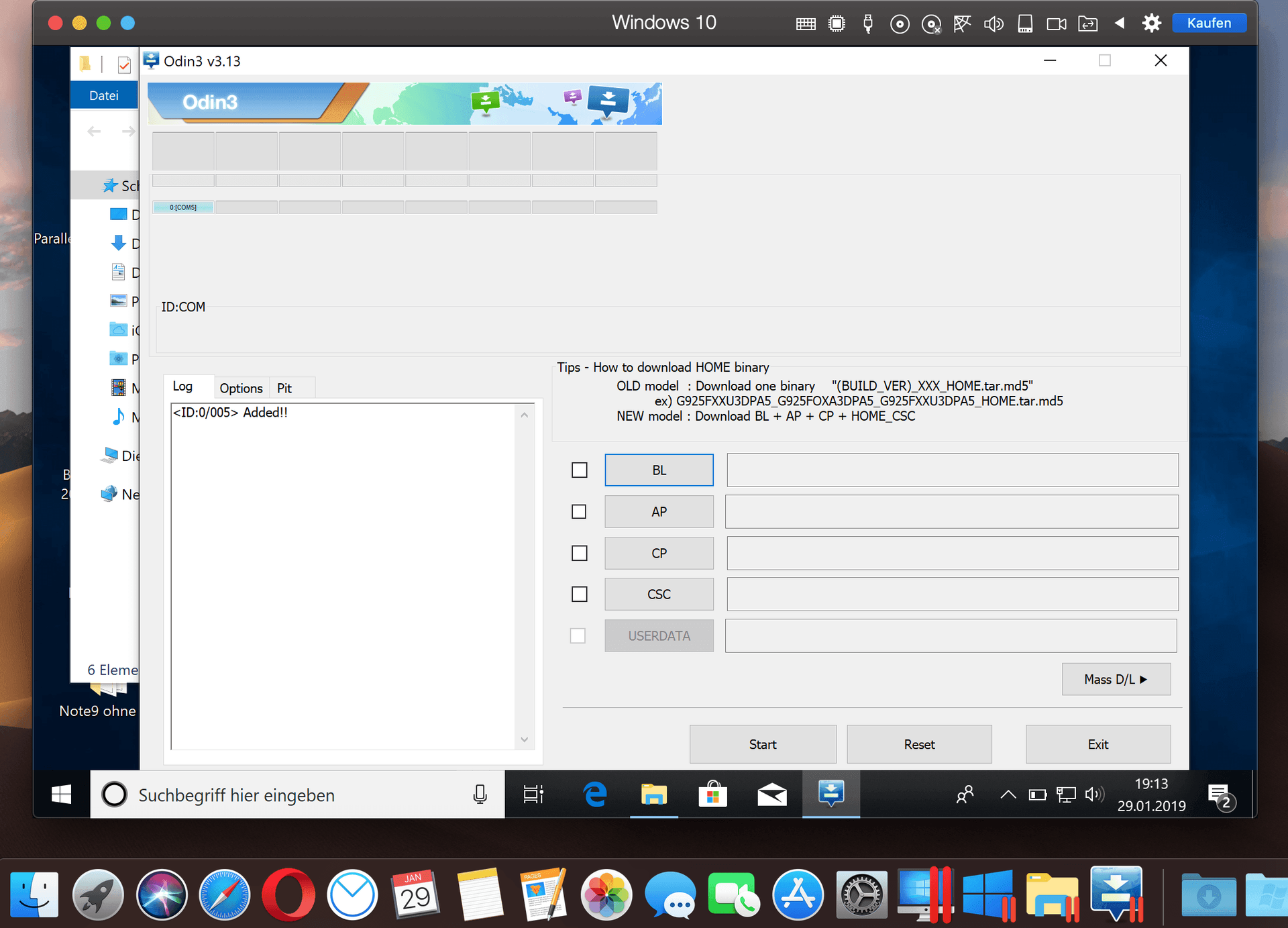Click the CP file select button

659,553
